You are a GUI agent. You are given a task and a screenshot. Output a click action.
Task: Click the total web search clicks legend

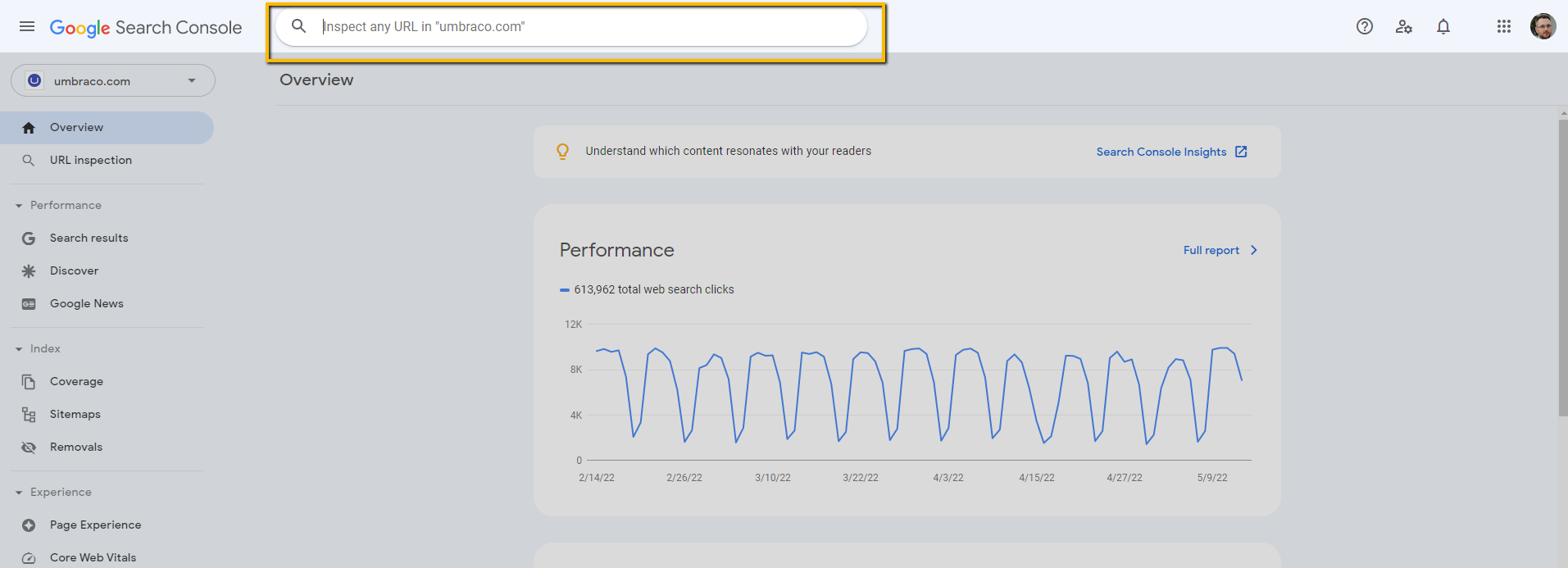pyautogui.click(x=647, y=289)
